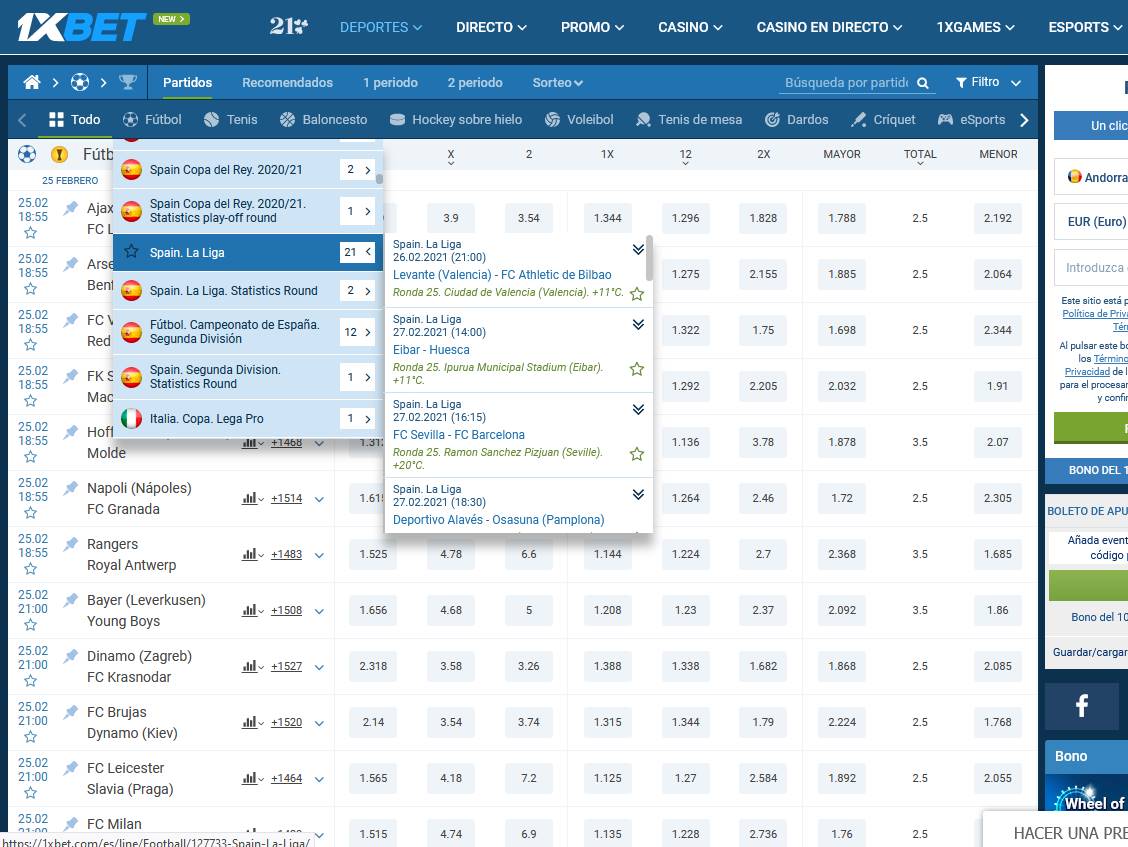
Task: Favorite the FC Sevilla vs FC Barcelona match
Action: tap(637, 454)
